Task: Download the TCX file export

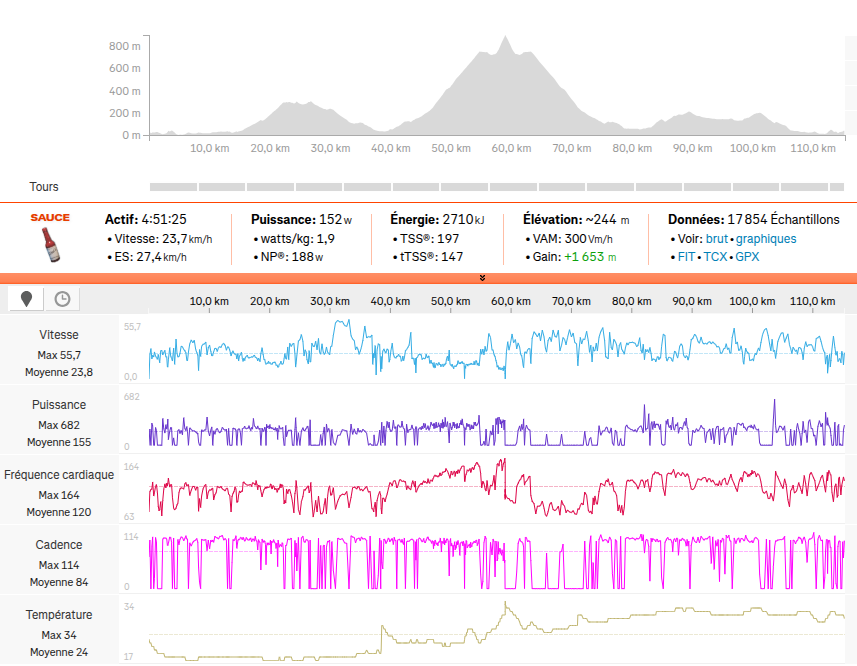Action: tap(714, 257)
